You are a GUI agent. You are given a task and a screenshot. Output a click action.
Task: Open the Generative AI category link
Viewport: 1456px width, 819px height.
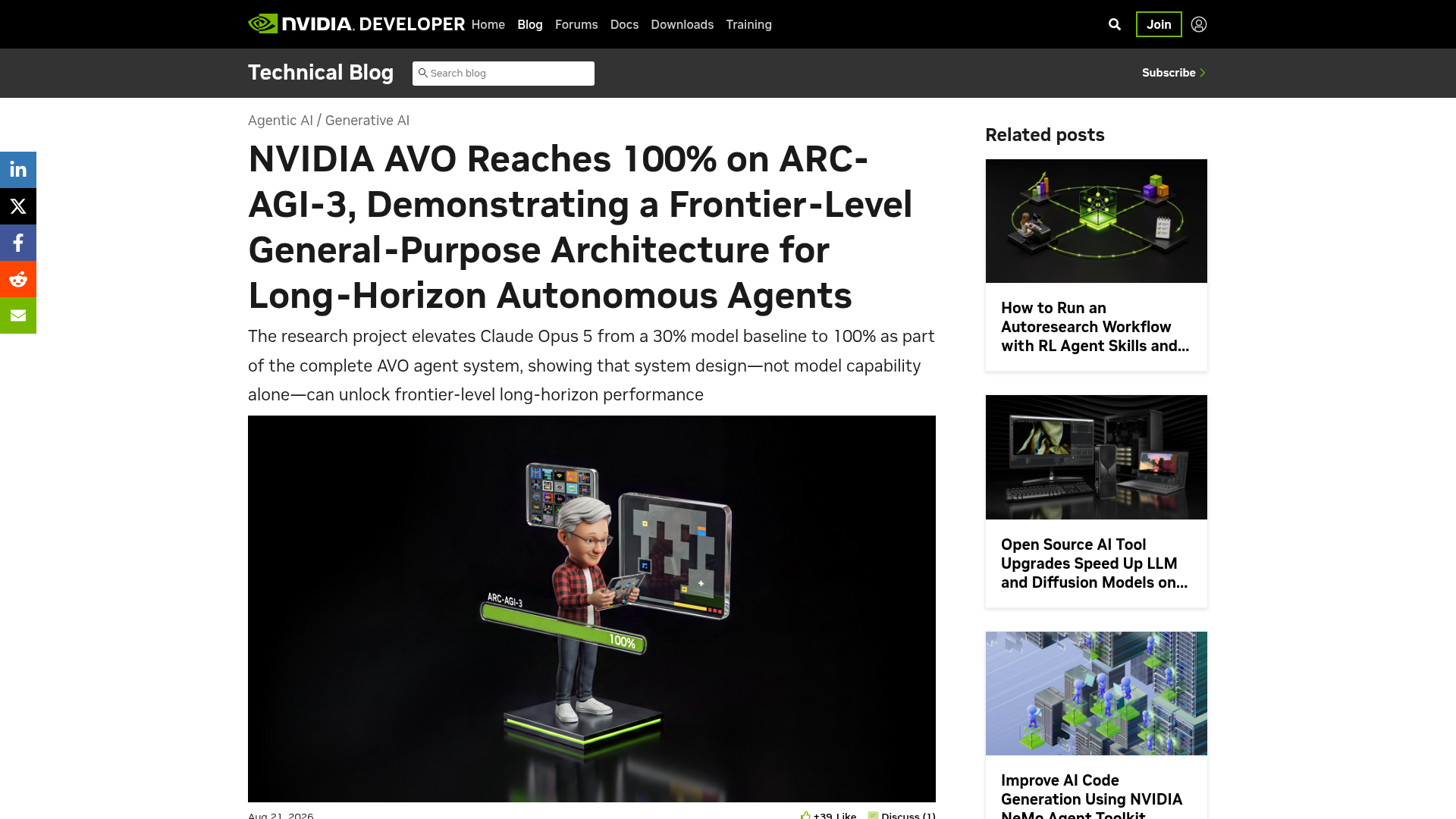tap(367, 121)
